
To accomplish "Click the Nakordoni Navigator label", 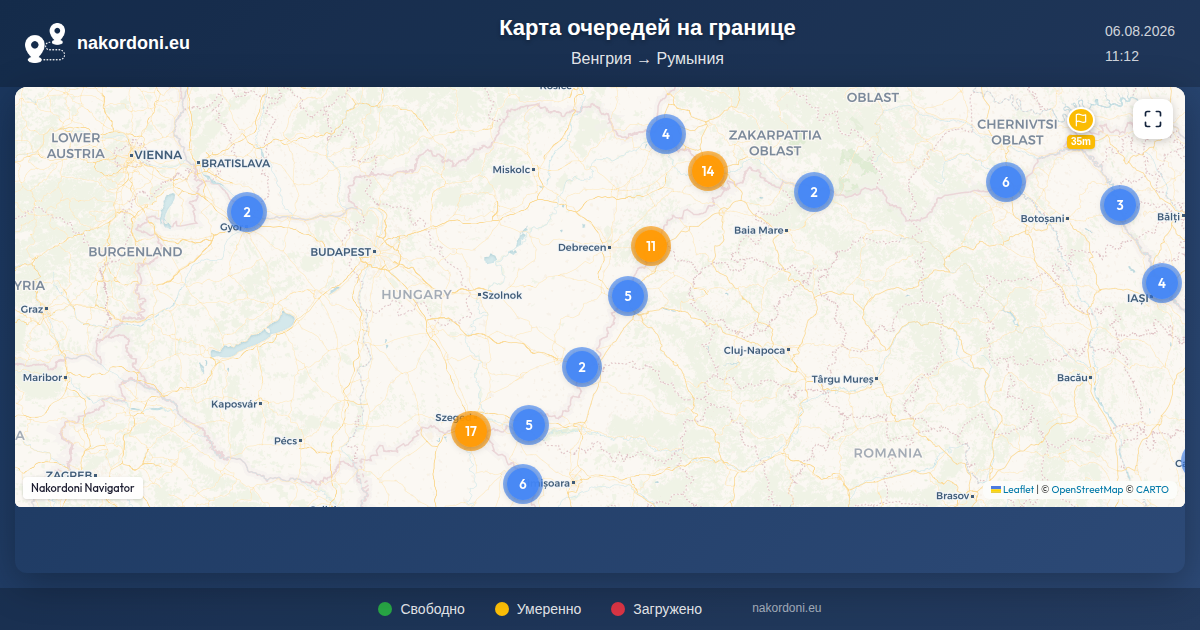I will (x=83, y=488).
